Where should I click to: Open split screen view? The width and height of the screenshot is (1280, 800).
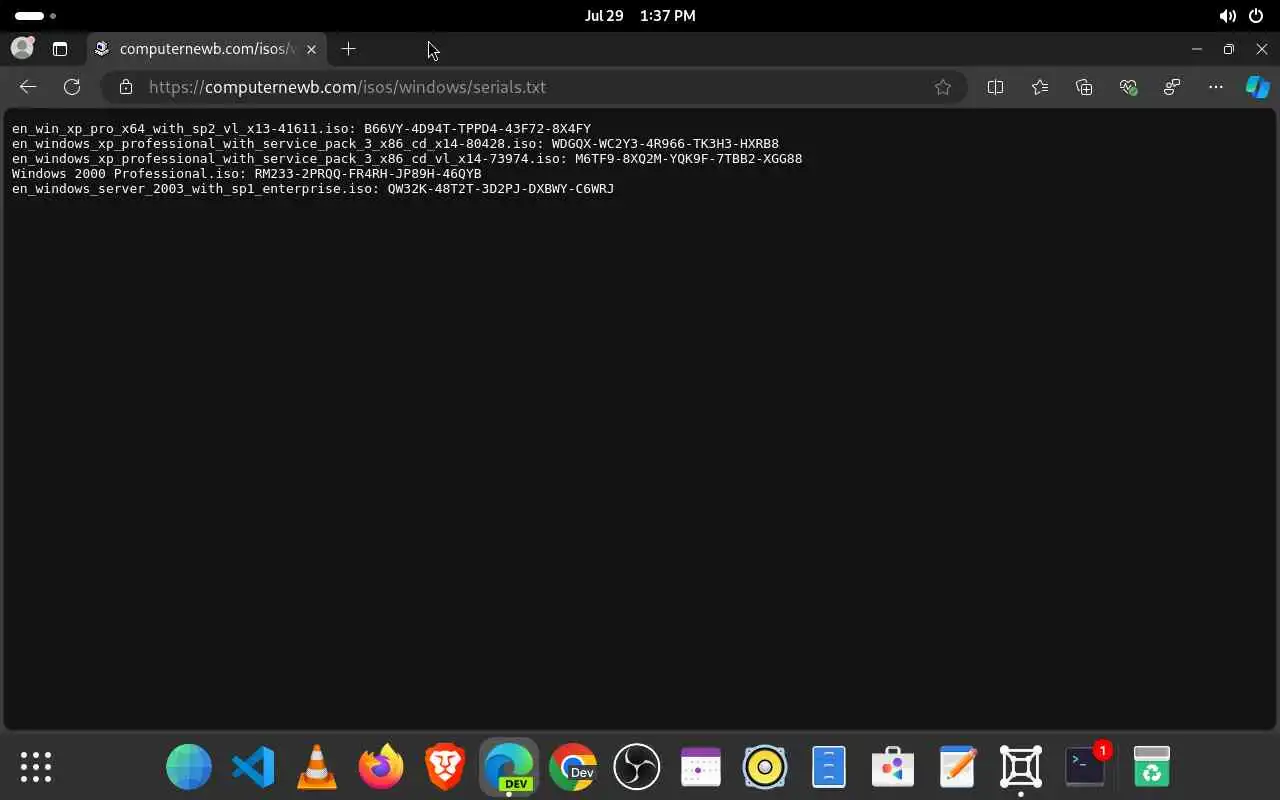click(995, 87)
